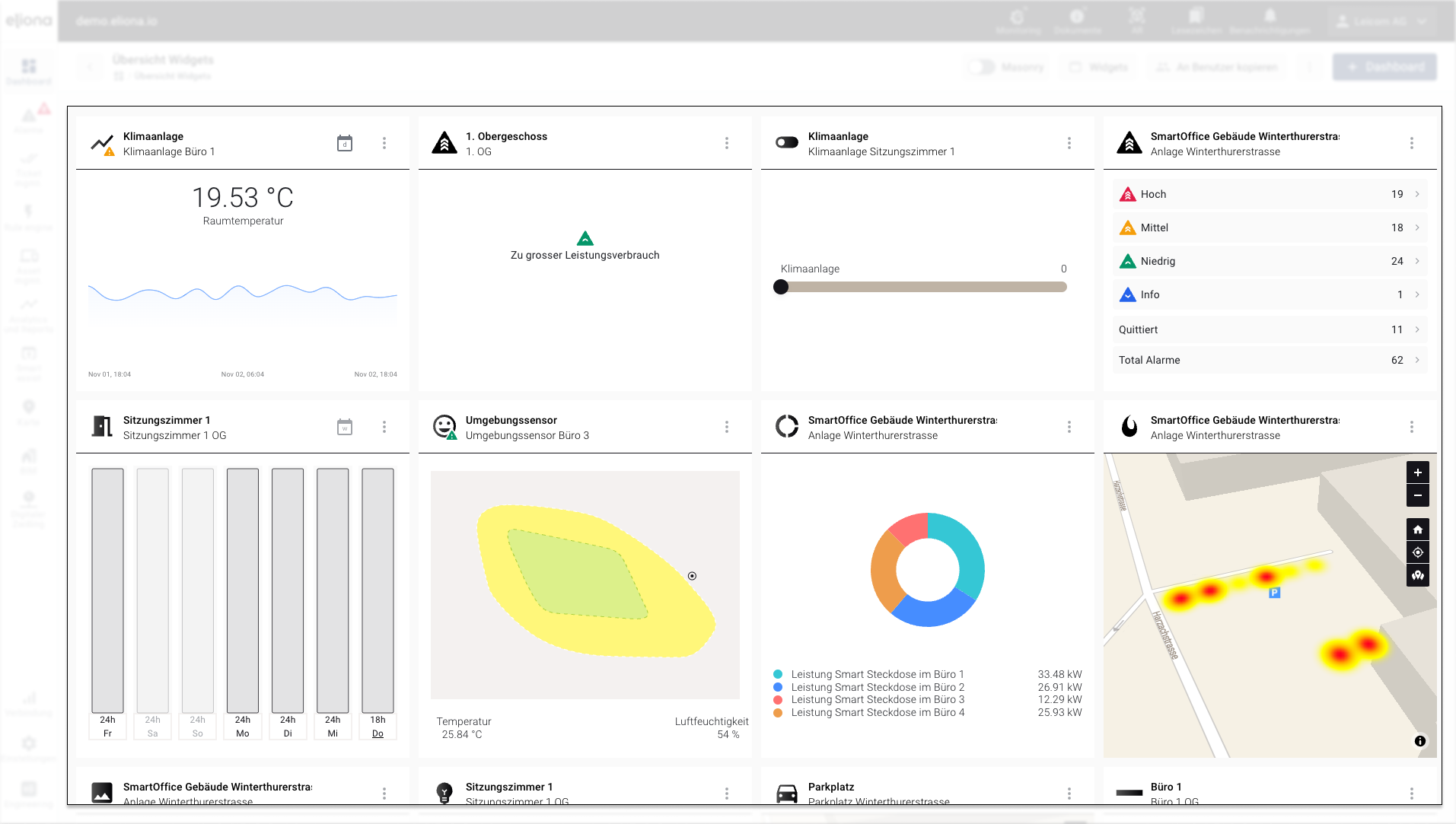Open options menu of Umgebungssensor Büro 3 widget
The width and height of the screenshot is (1456, 824).
(x=727, y=427)
